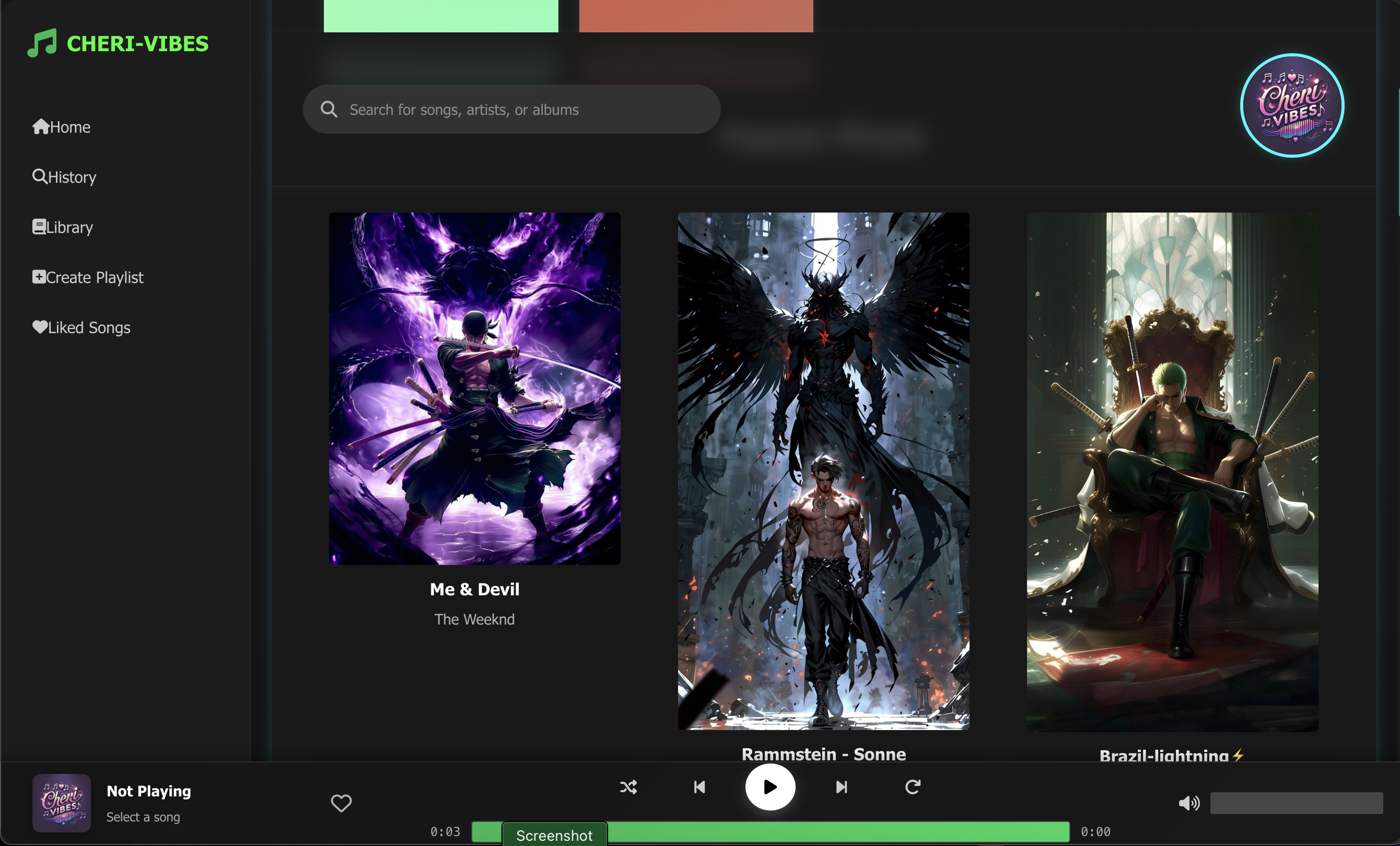Select Create Playlist in the sidebar
Viewport: 1400px width, 846px height.
88,277
